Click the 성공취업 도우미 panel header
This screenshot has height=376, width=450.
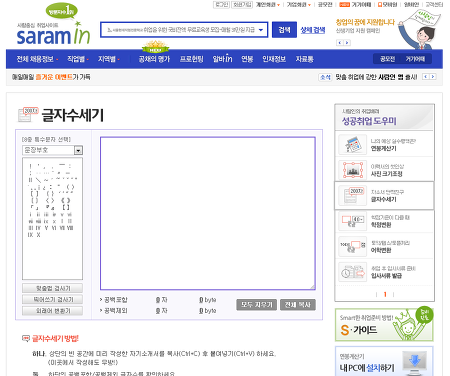384,117
